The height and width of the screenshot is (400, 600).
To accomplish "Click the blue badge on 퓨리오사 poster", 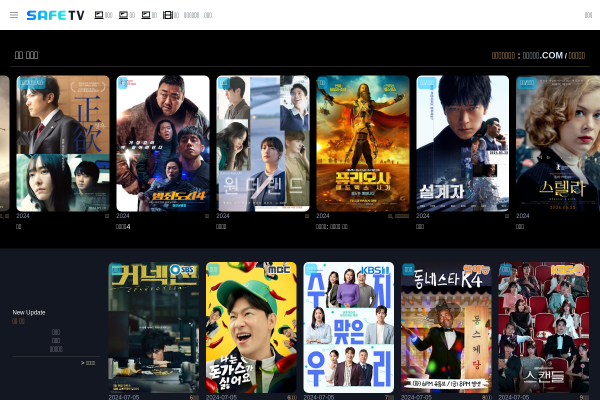I will (322, 83).
